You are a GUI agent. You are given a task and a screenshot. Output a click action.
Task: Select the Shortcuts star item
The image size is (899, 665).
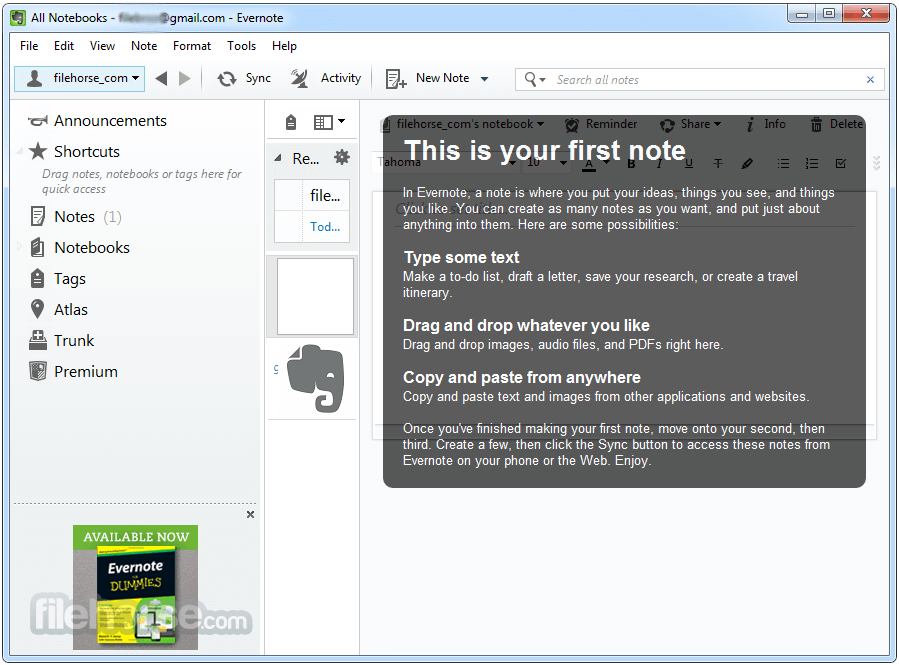[x=75, y=152]
